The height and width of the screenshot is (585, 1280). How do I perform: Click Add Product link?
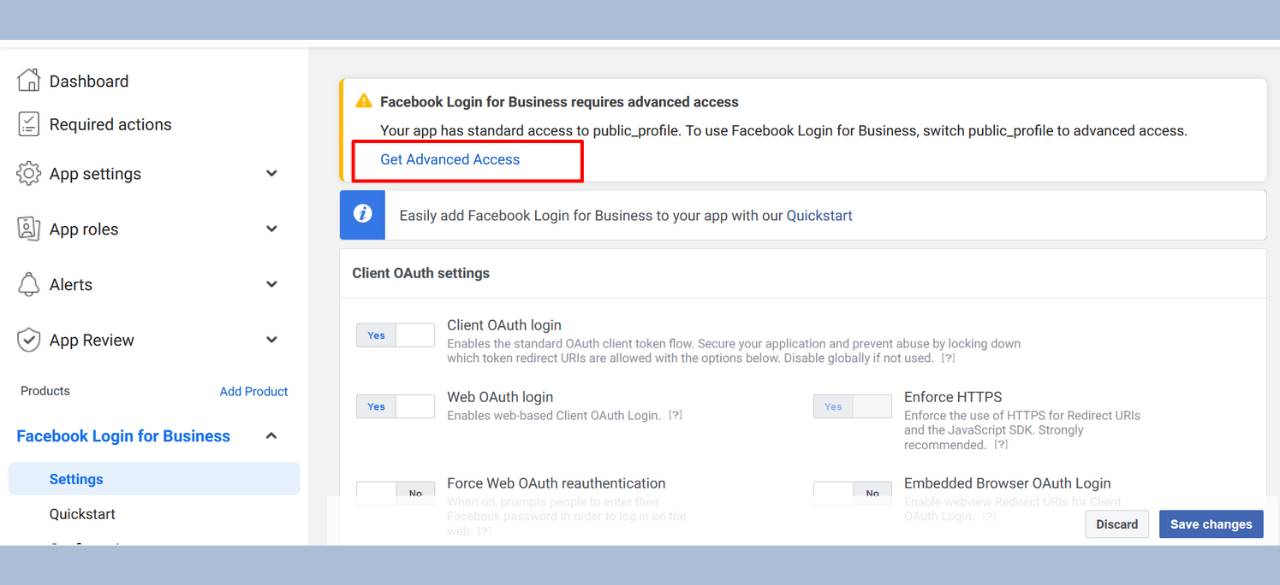254,391
